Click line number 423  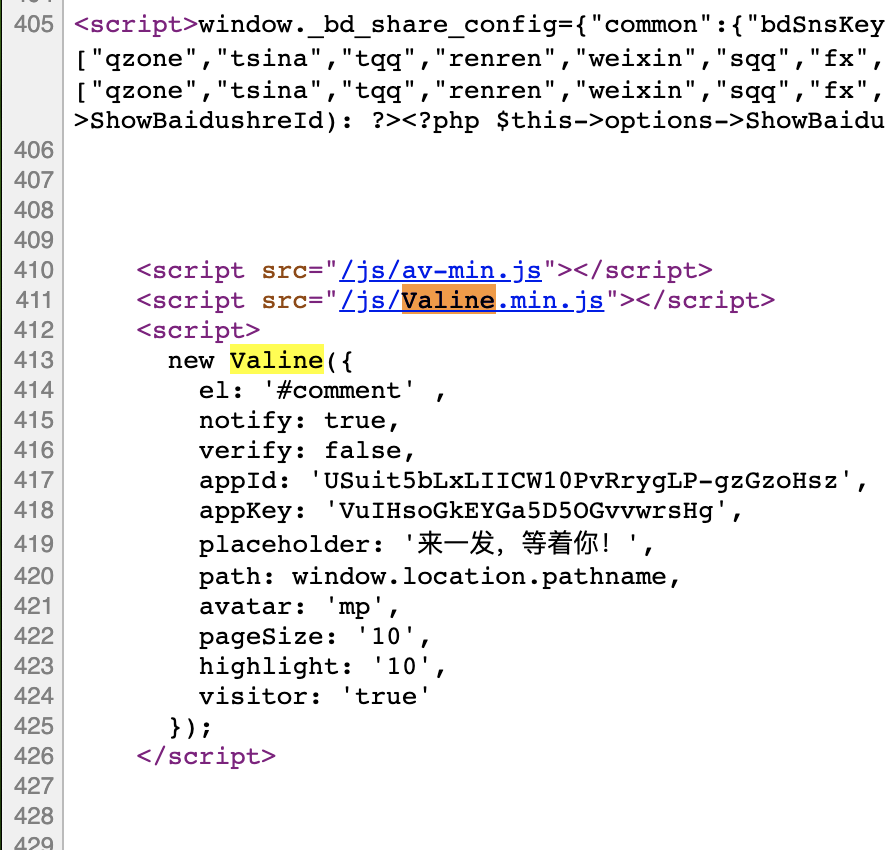(34, 666)
